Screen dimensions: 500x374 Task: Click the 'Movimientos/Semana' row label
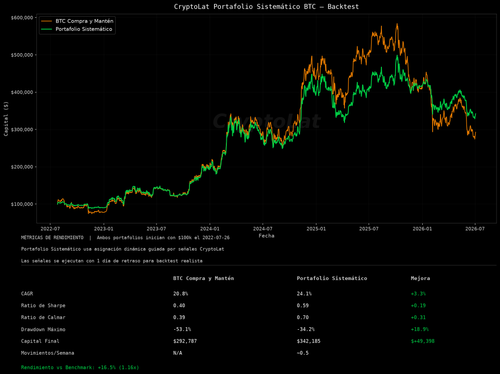(47, 353)
